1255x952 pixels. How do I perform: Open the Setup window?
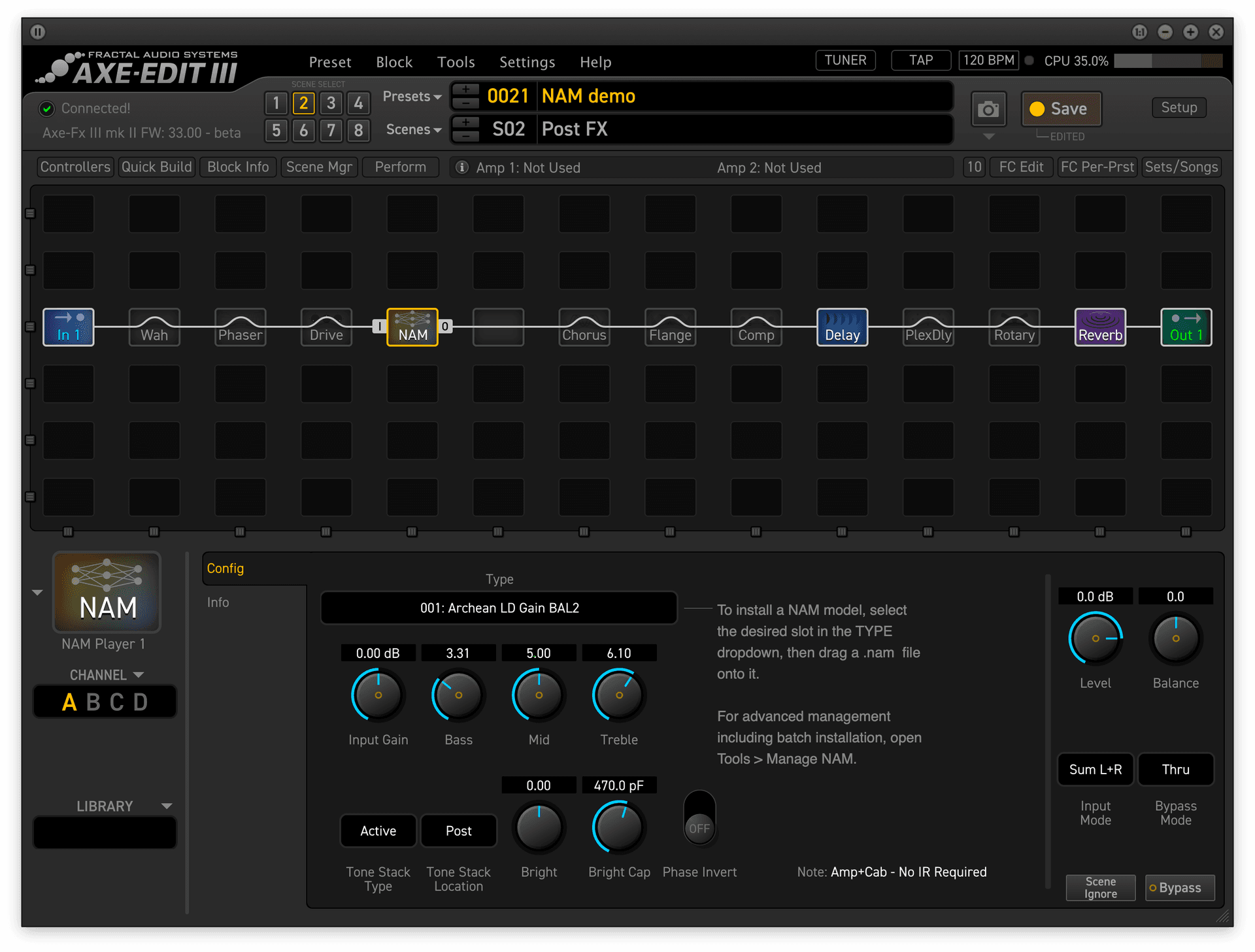1179,108
